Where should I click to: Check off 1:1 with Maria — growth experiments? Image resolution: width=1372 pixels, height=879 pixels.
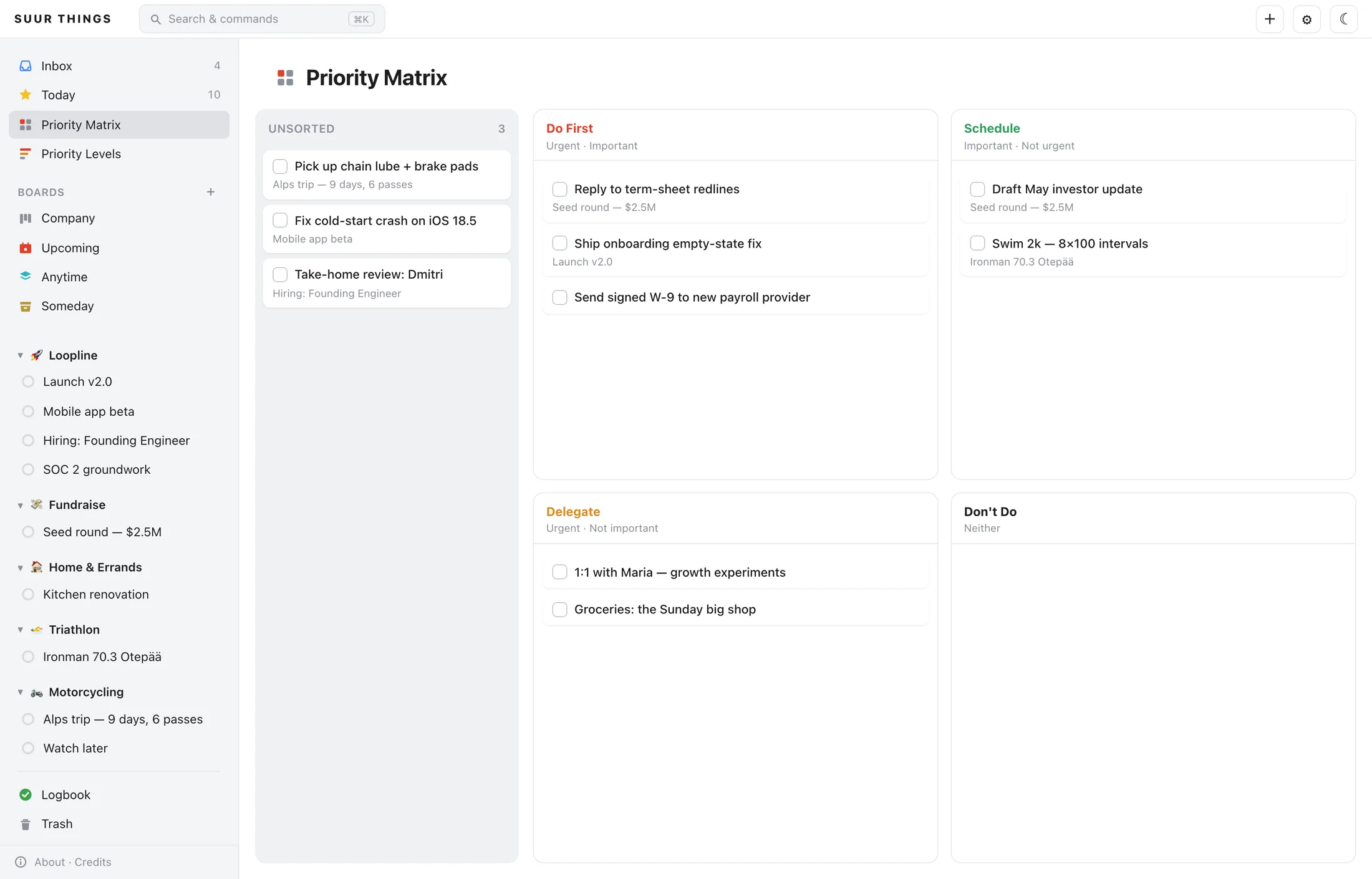tap(560, 572)
